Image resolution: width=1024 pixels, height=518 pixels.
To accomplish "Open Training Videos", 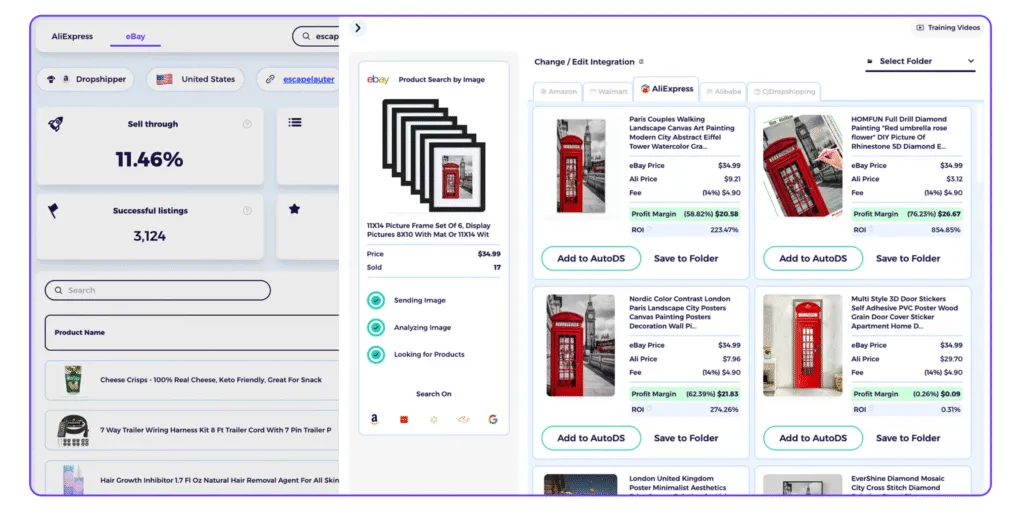I will click(948, 27).
